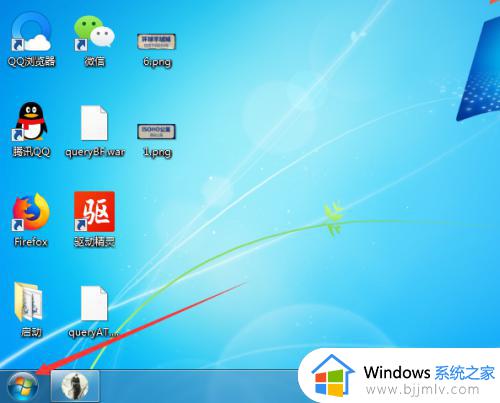Click the 6.png file name
500x403 pixels.
point(157,62)
